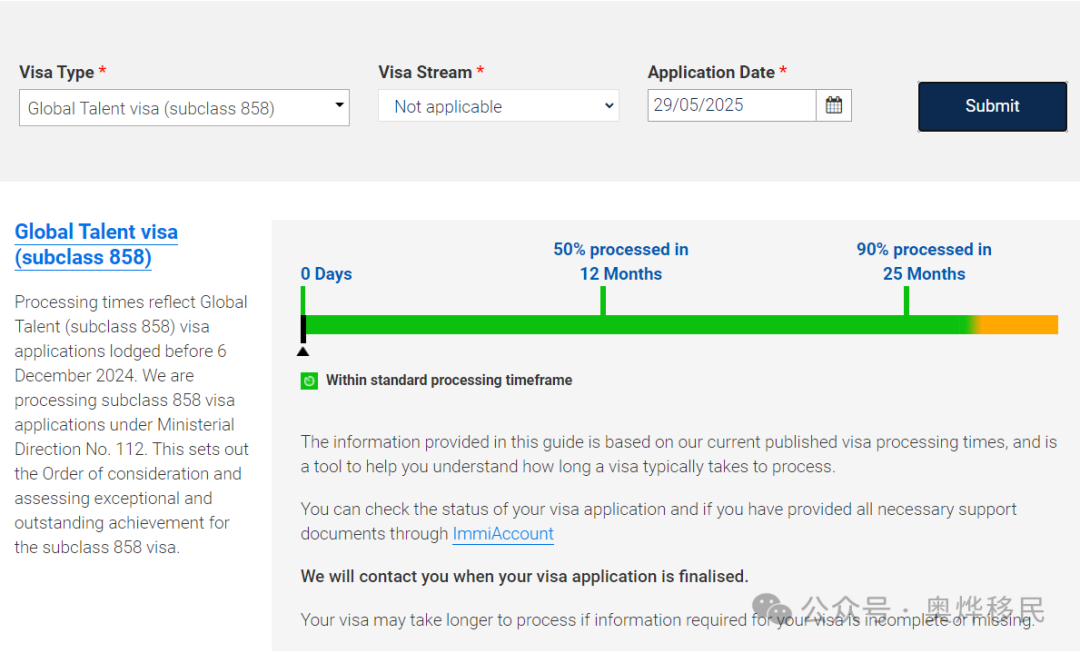
Task: Click the 'Within standard processing timeframe' legend text
Action: (449, 380)
